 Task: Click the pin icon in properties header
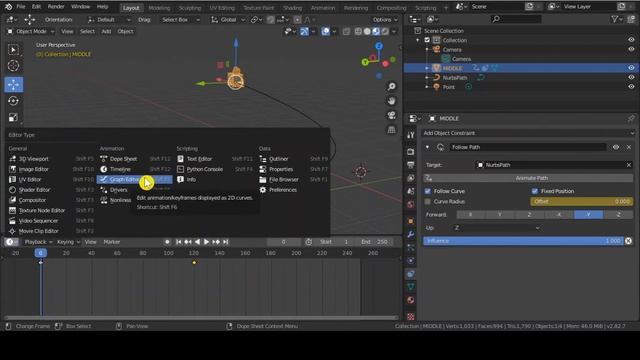[x=631, y=119]
